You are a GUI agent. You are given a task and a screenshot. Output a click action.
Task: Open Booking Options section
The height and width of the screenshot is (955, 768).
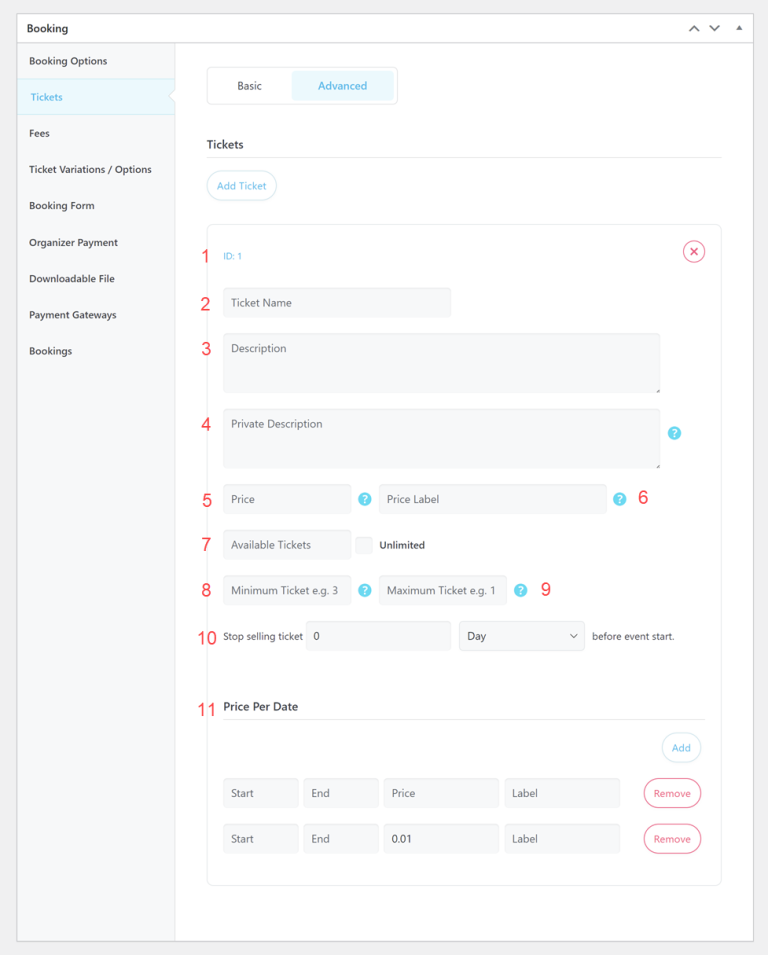(x=96, y=61)
